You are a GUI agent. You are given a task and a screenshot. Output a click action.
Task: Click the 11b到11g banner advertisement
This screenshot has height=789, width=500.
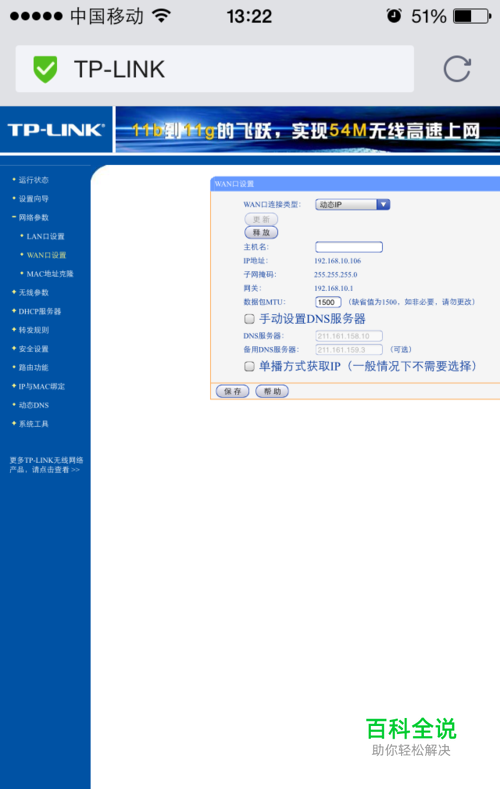click(x=308, y=130)
